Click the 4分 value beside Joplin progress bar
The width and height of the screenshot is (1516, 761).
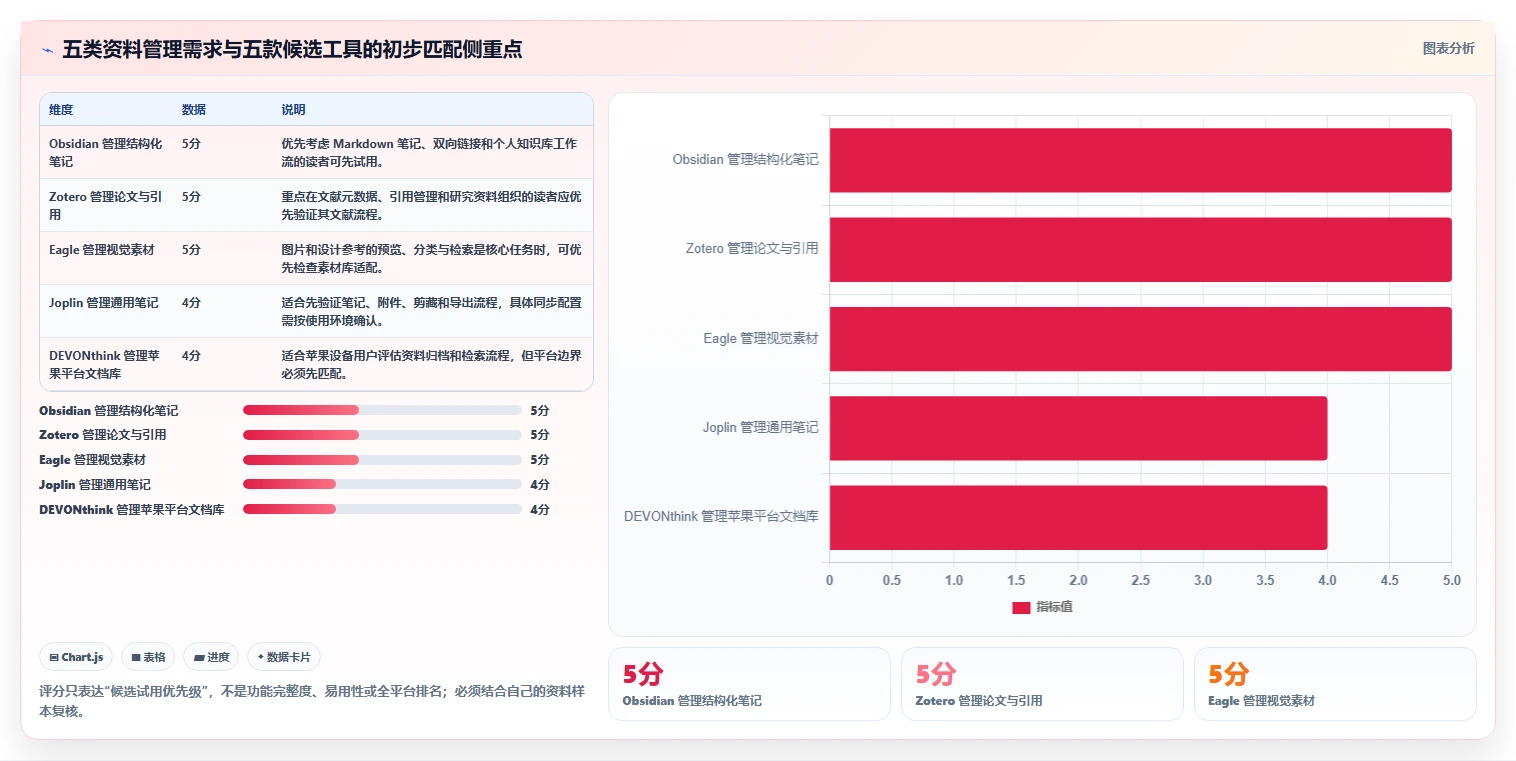tap(540, 485)
